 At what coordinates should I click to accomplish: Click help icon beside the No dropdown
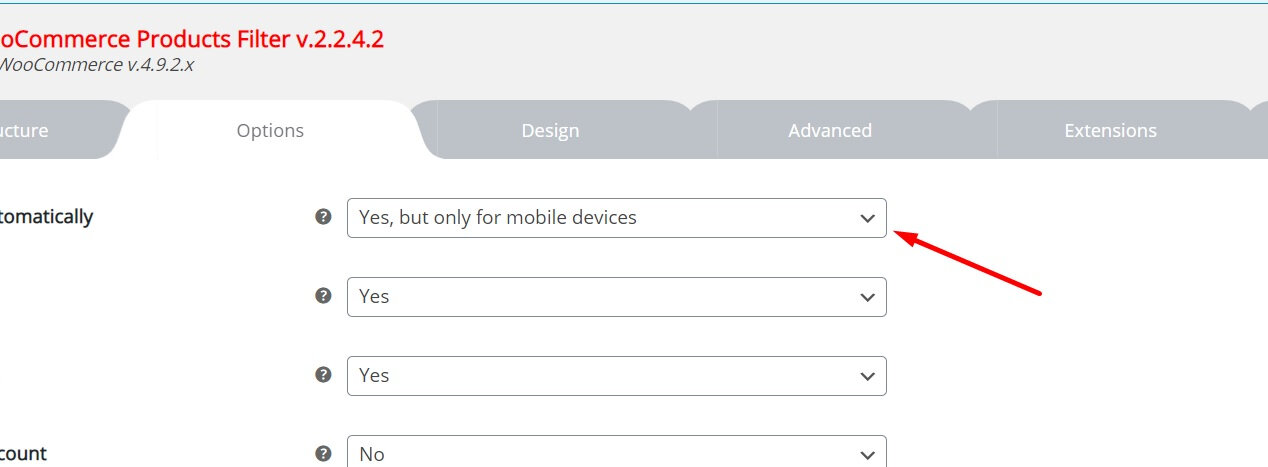click(x=323, y=453)
